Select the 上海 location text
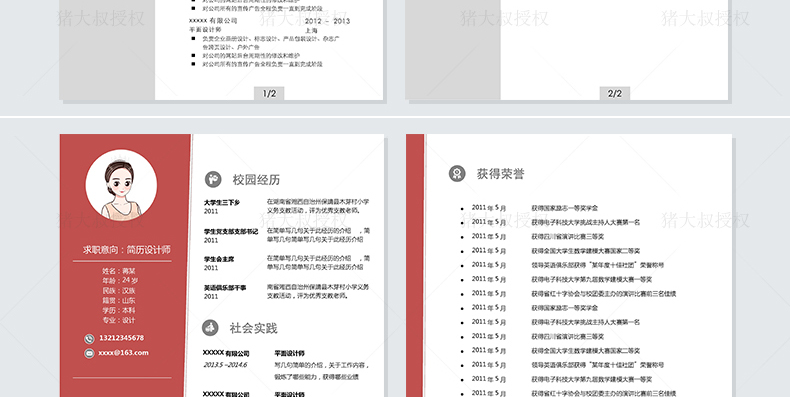The width and height of the screenshot is (790, 397). tap(311, 30)
